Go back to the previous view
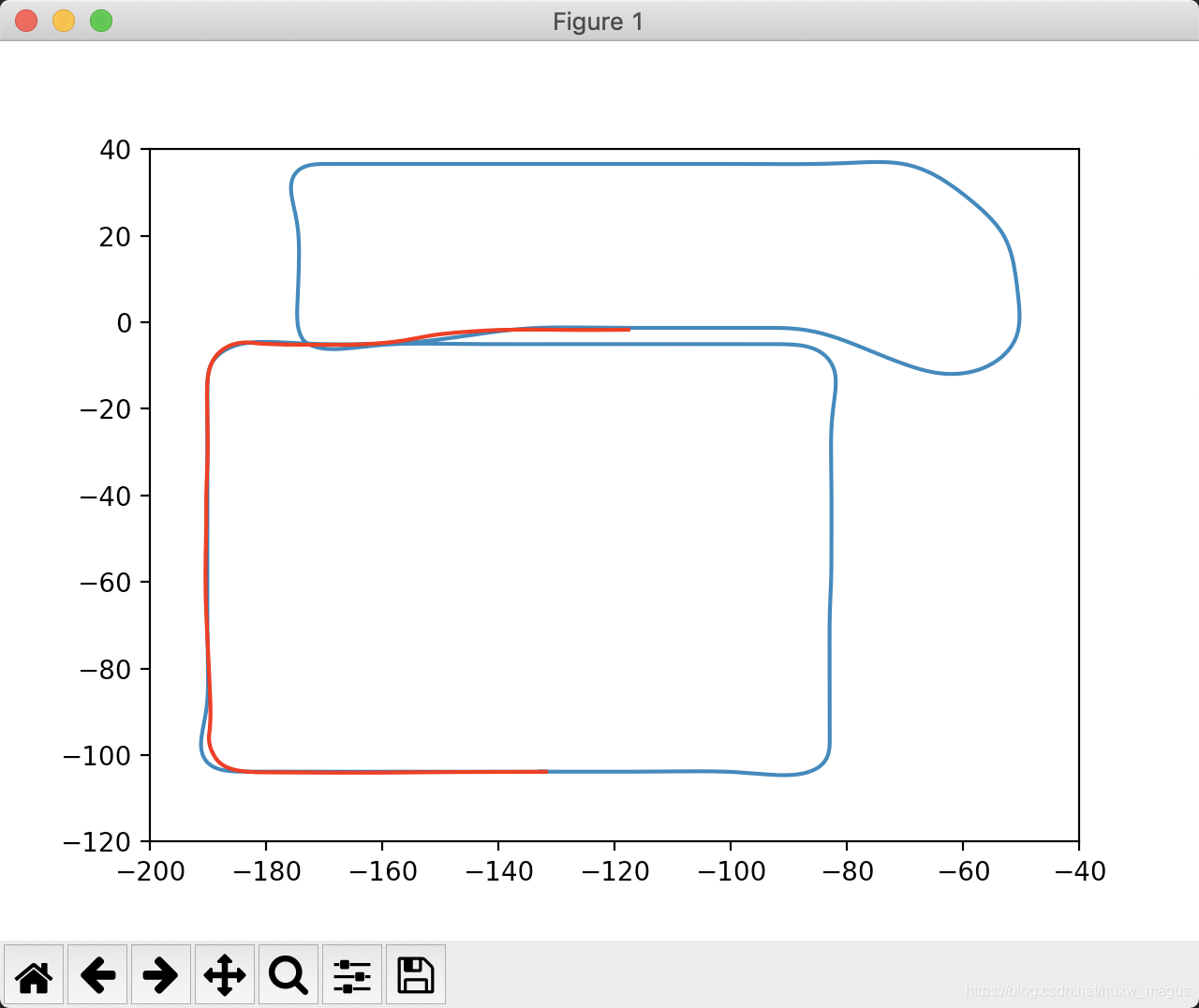This screenshot has width=1199, height=1008. pos(97,975)
